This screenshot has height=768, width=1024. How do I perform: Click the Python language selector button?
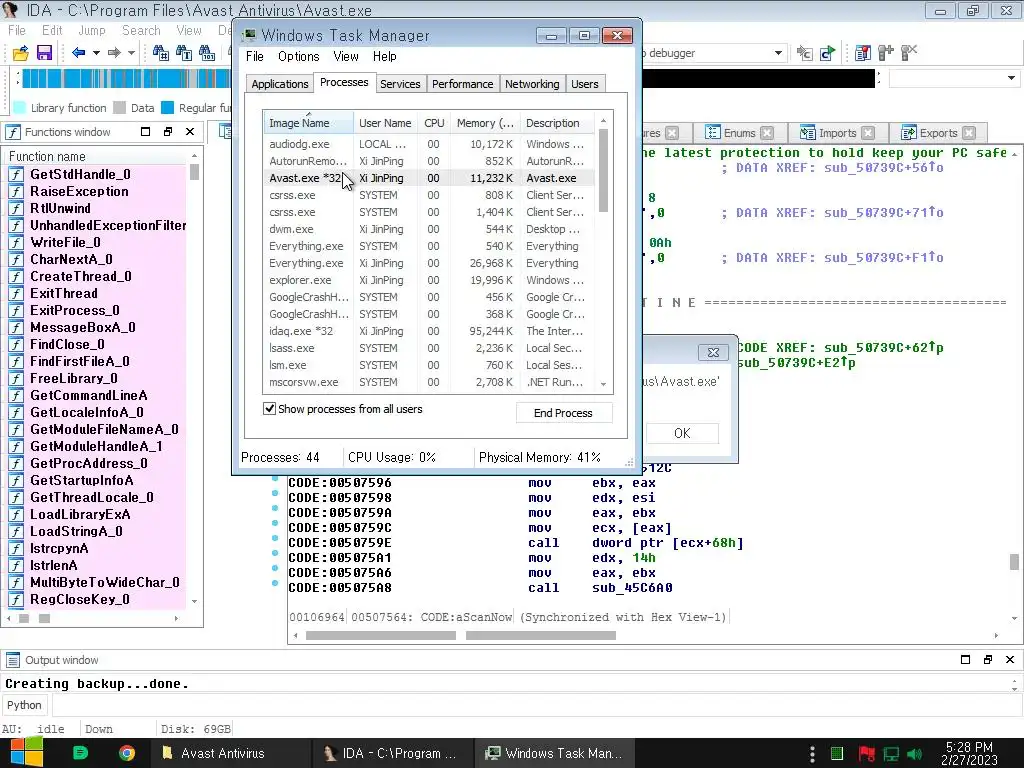pos(24,705)
